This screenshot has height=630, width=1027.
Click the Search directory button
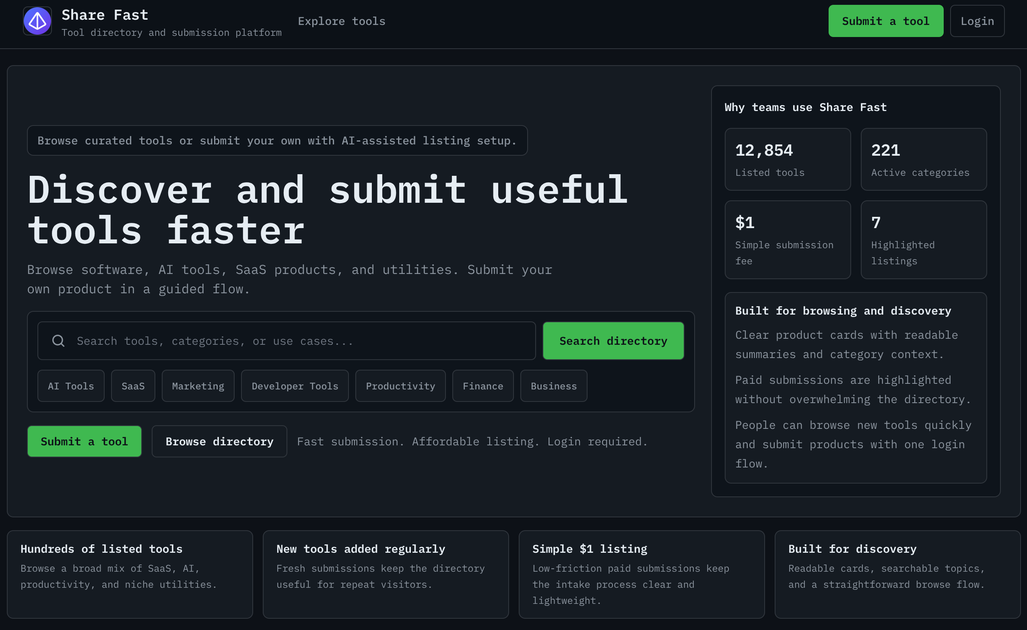point(613,341)
